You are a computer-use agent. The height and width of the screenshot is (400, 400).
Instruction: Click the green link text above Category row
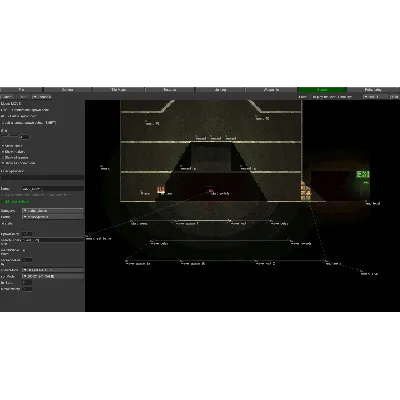(x=15, y=201)
